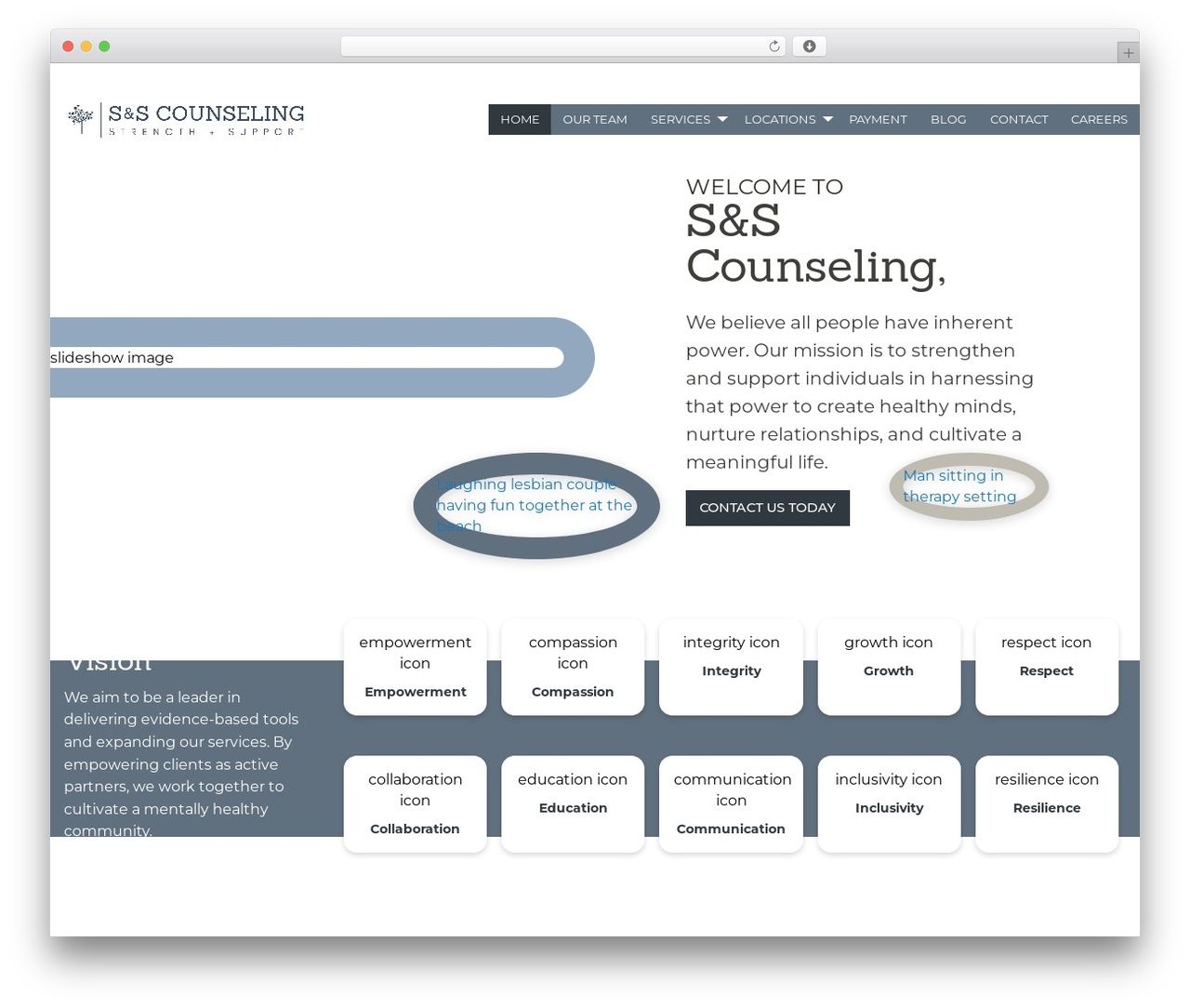This screenshot has width=1190, height=1008.
Task: Select the Education value card
Action: click(573, 803)
